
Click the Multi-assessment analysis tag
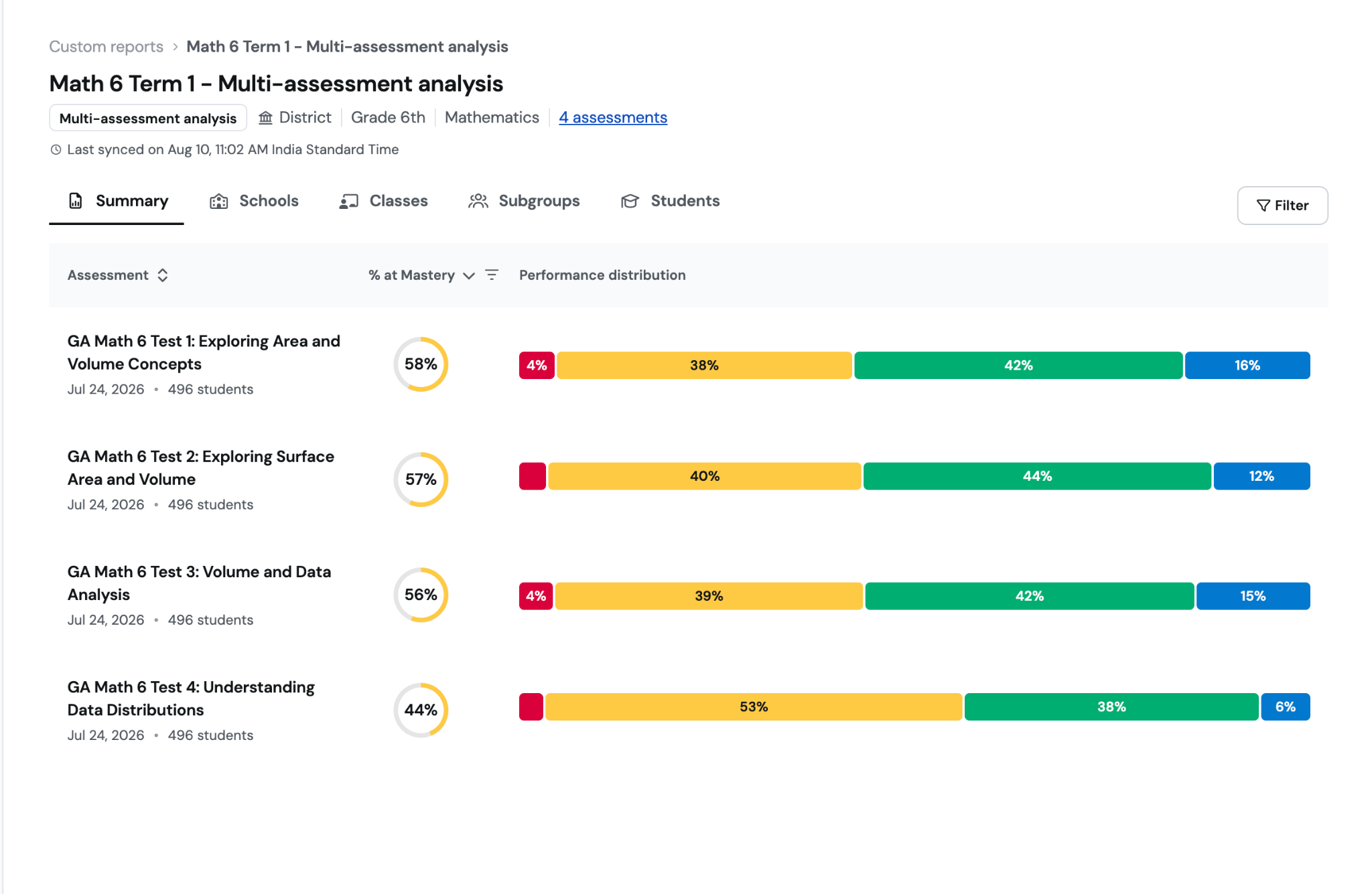click(148, 119)
